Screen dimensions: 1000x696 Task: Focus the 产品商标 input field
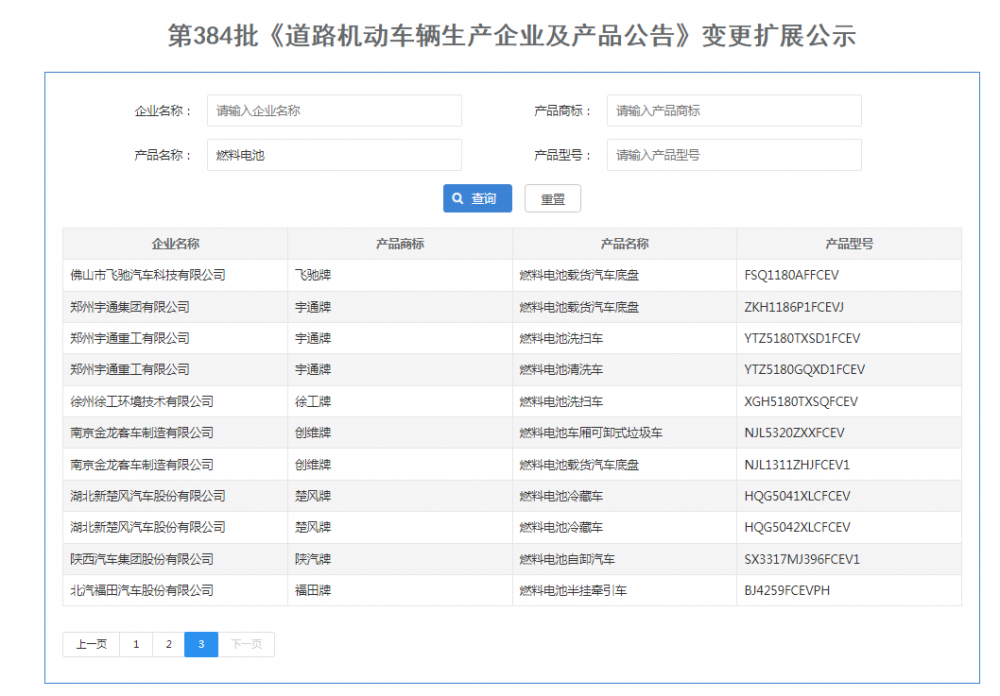coord(733,111)
